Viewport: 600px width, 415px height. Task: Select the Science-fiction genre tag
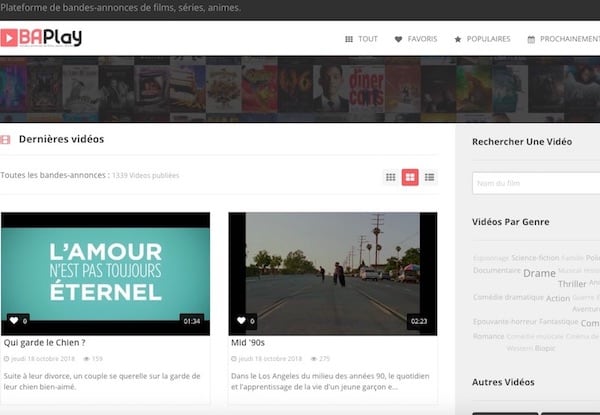point(535,258)
